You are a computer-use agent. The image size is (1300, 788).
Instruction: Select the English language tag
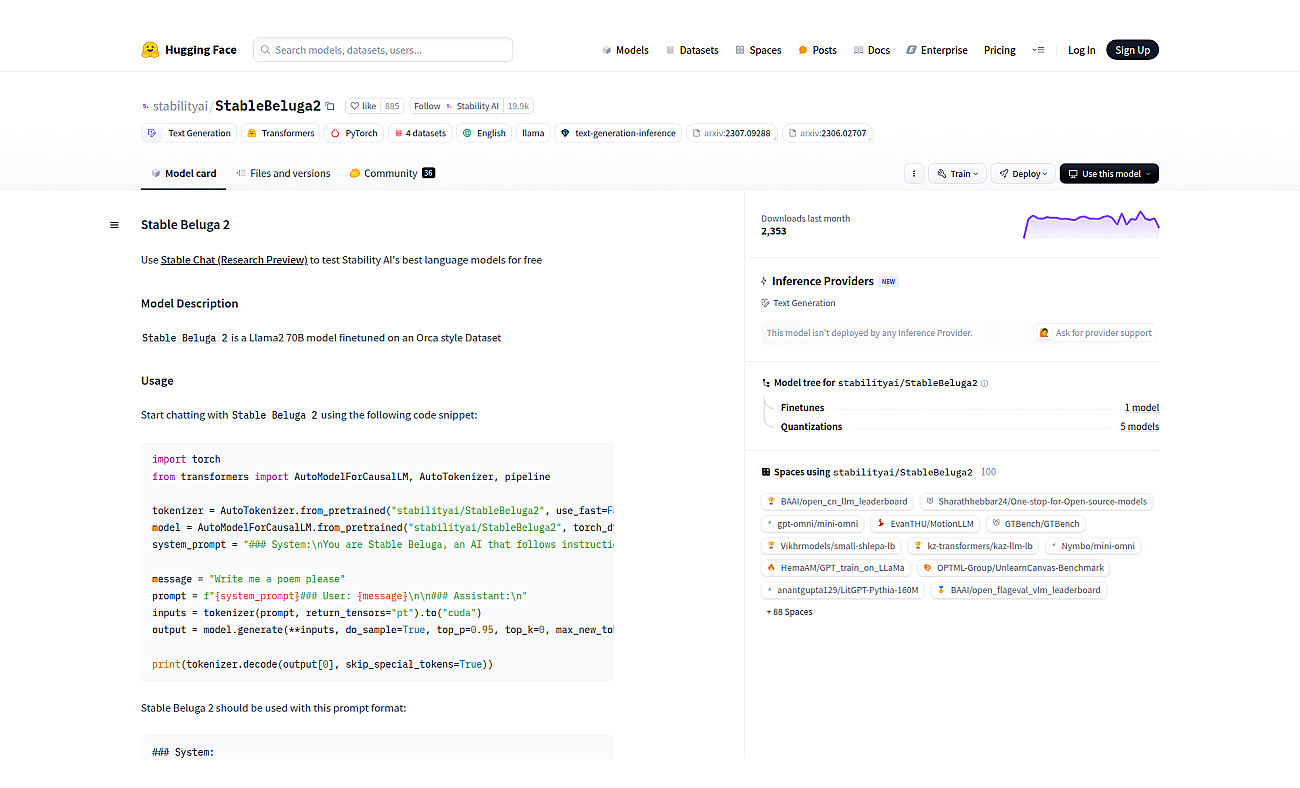pyautogui.click(x=484, y=133)
